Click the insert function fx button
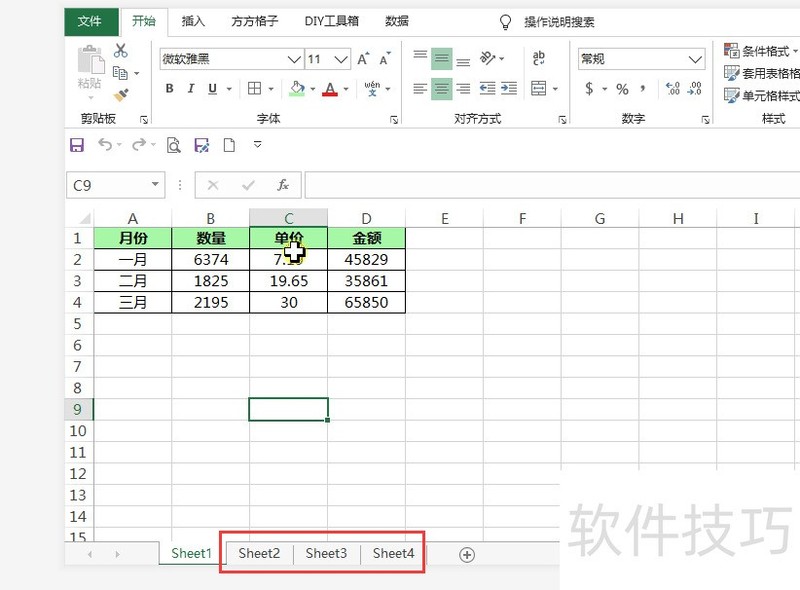Viewport: 800px width, 590px height. (x=283, y=185)
